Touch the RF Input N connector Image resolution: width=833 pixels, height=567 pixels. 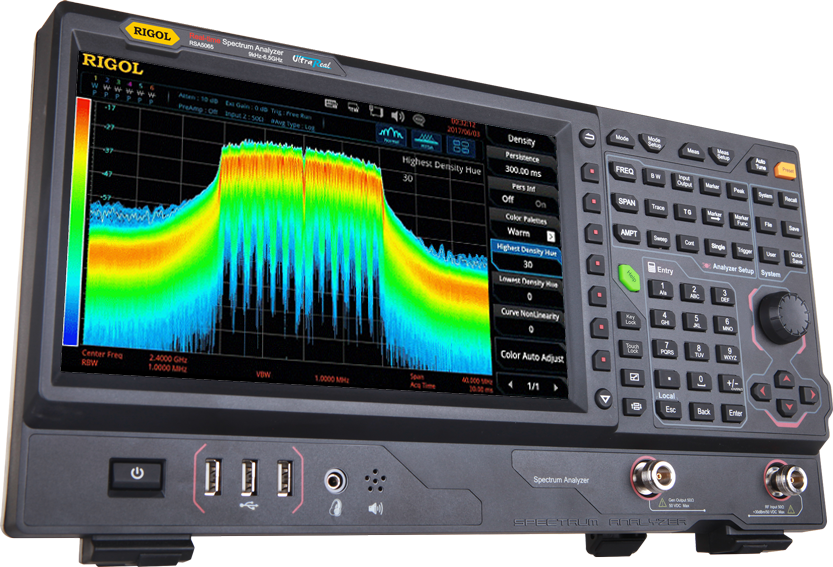(x=786, y=481)
